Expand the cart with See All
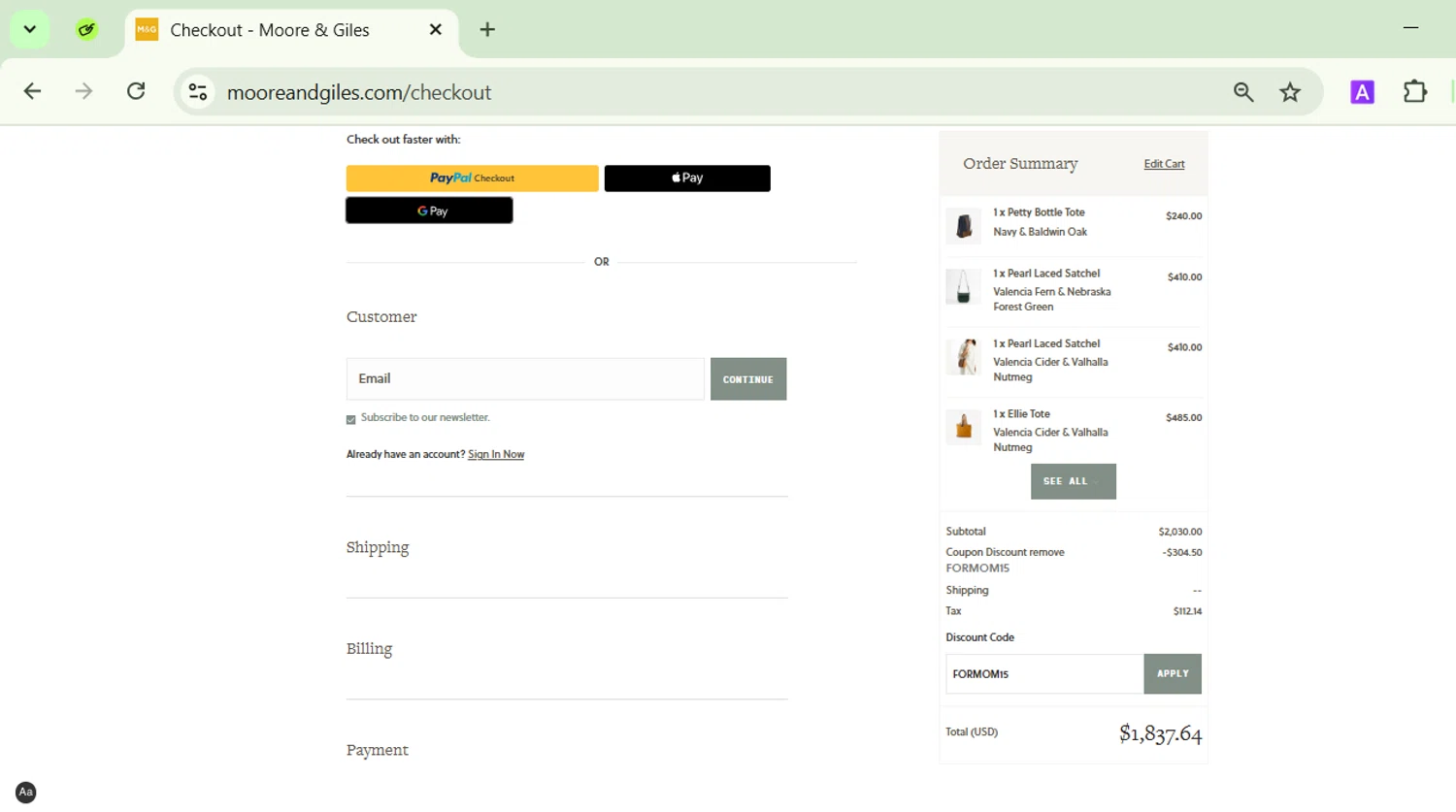This screenshot has width=1456, height=812. click(1074, 481)
